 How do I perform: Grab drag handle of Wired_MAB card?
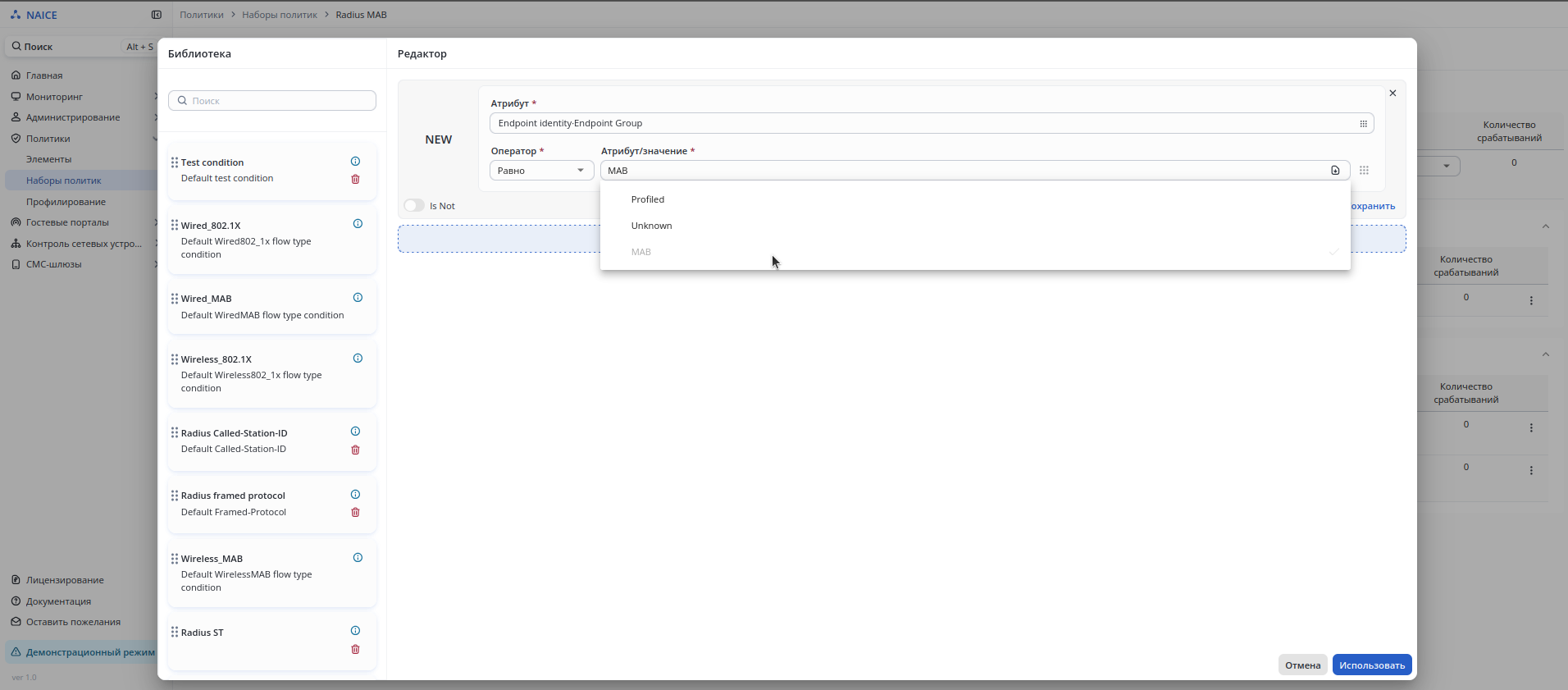click(x=175, y=299)
